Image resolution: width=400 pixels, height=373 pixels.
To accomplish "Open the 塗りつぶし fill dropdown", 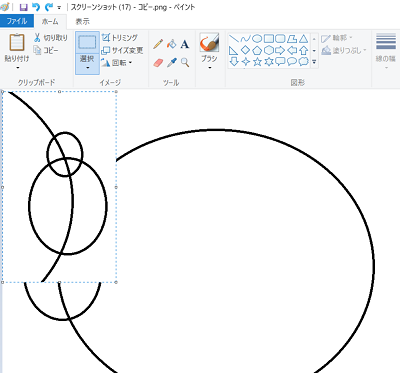I will [x=344, y=50].
